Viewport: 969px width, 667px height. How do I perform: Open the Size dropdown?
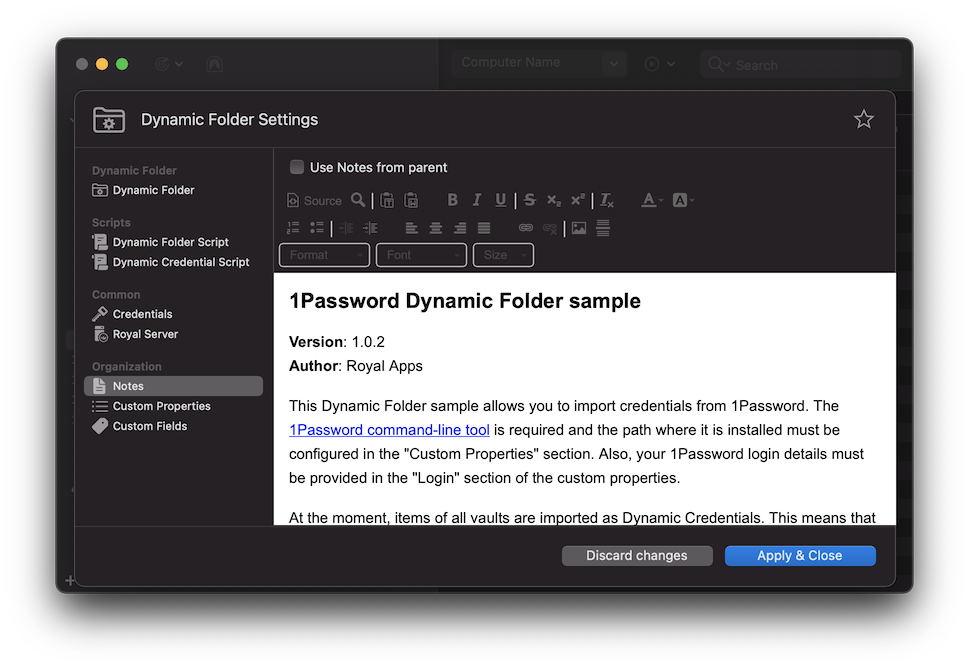[x=503, y=255]
